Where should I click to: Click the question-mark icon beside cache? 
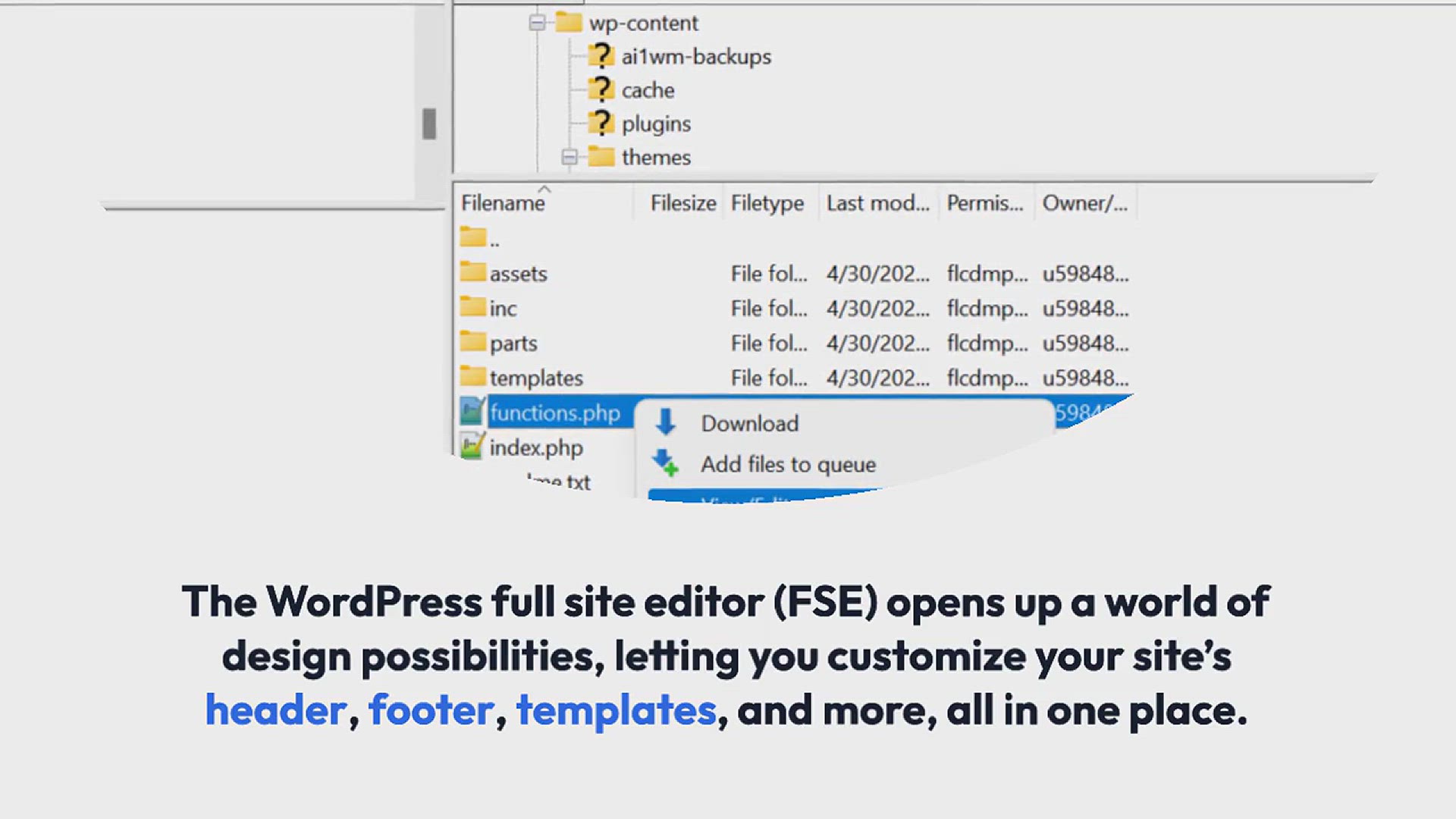(601, 89)
